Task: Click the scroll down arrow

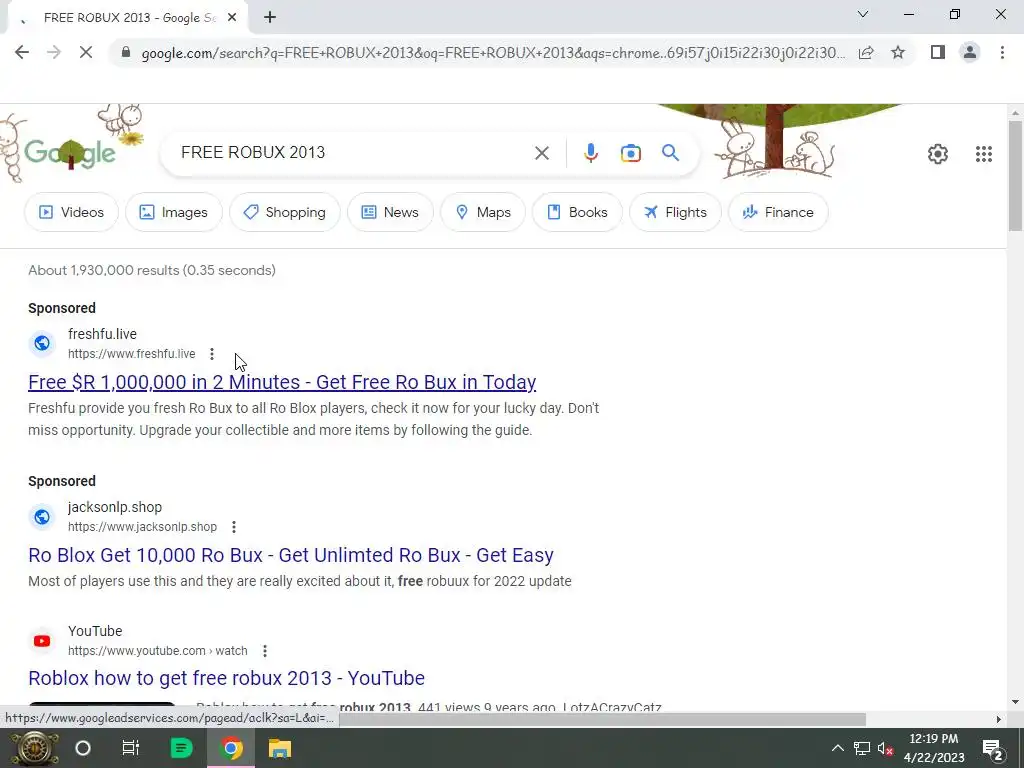Action: pyautogui.click(x=1016, y=703)
